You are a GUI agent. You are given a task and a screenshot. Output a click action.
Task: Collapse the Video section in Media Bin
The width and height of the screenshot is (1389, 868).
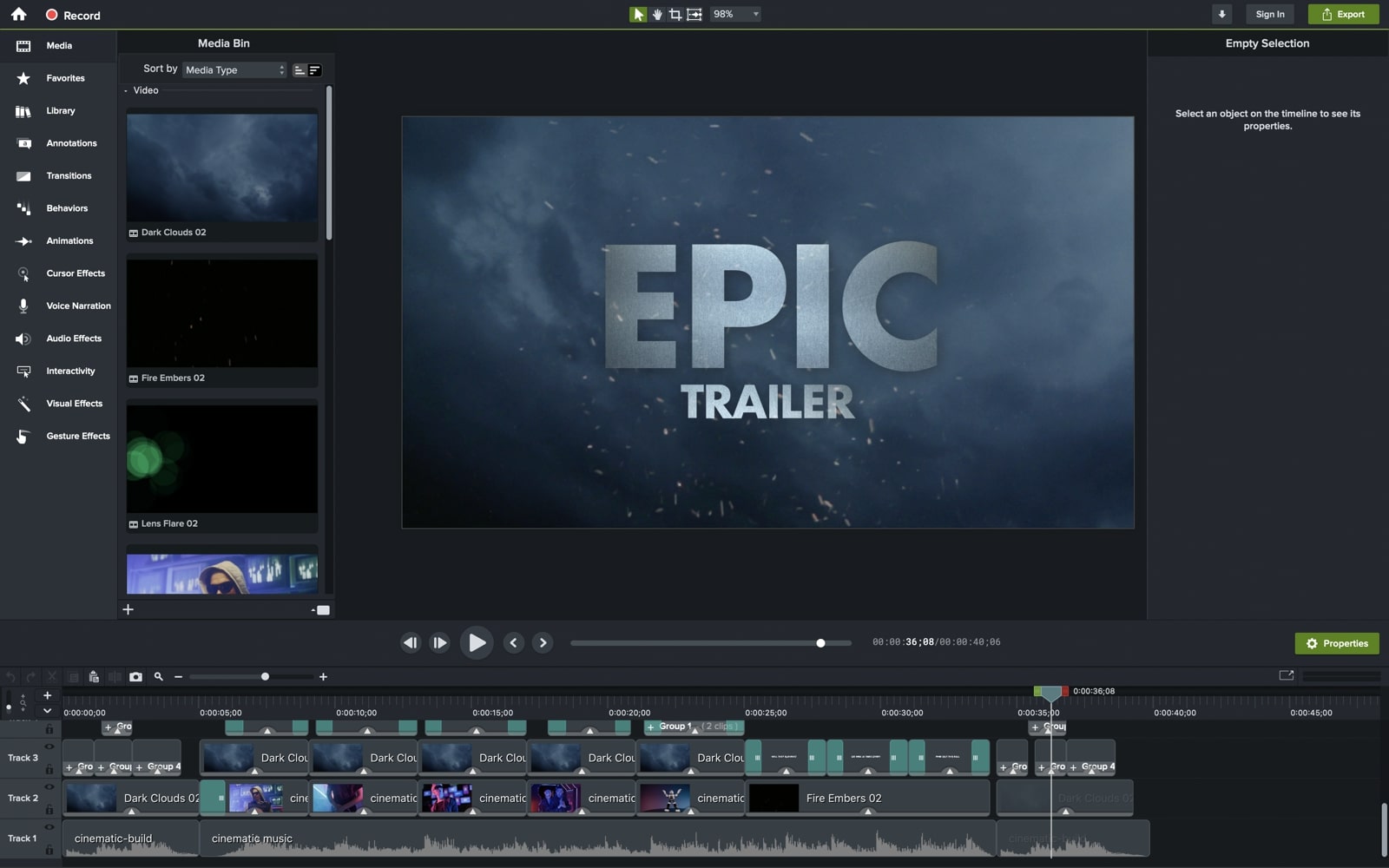coord(126,91)
